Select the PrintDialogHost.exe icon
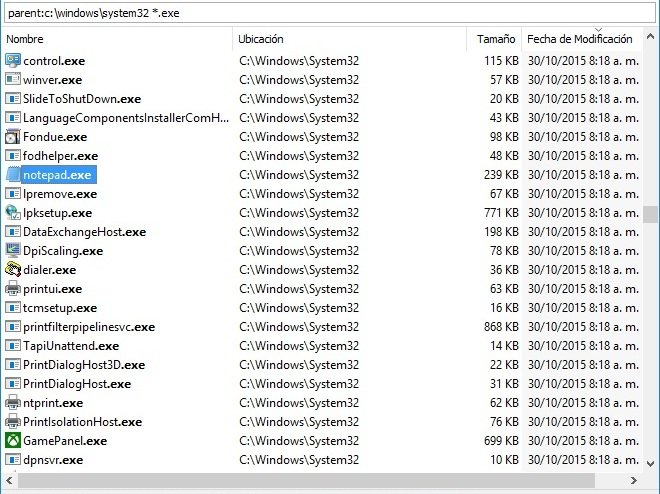Viewport: 660px width, 494px height. click(x=13, y=383)
